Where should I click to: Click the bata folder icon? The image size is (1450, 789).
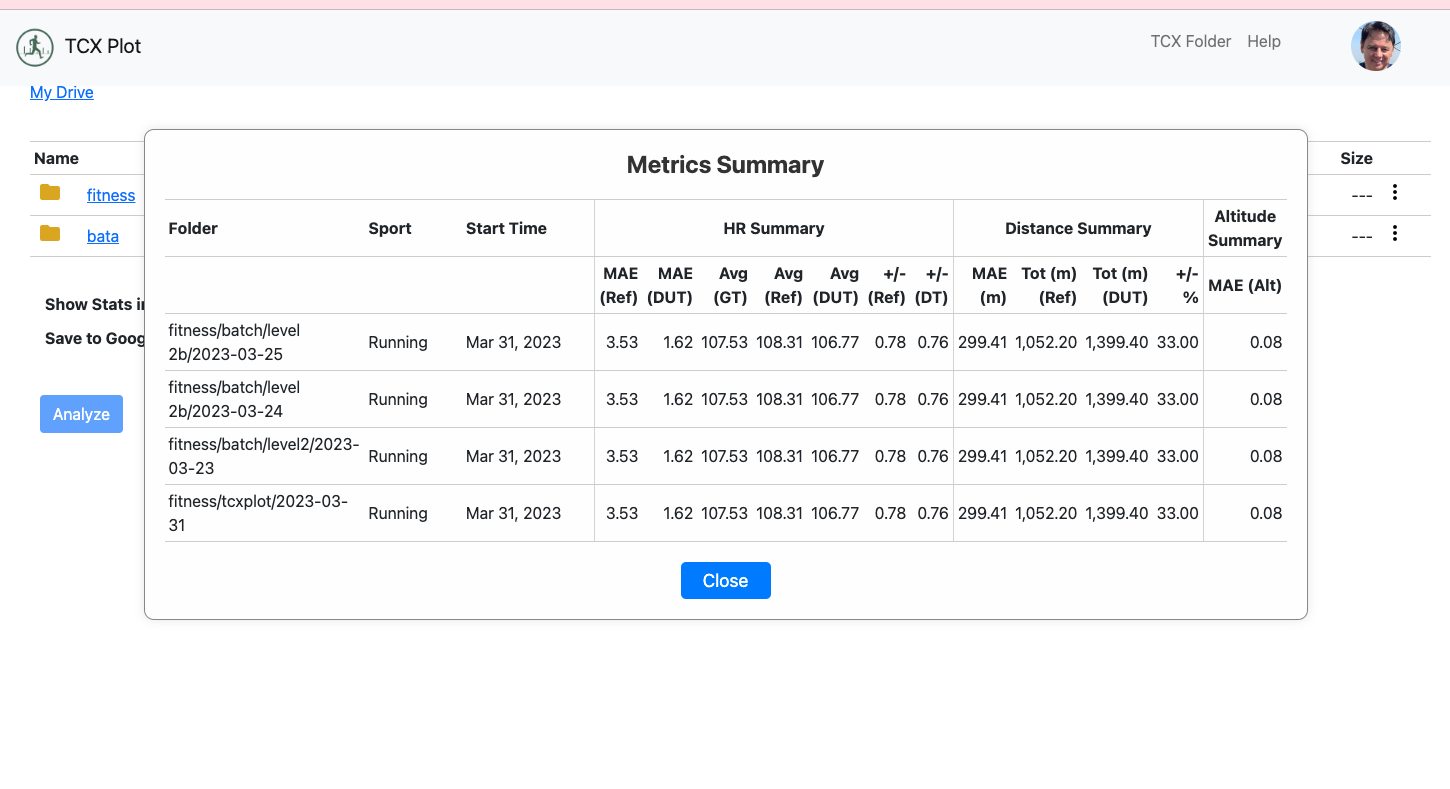click(50, 233)
